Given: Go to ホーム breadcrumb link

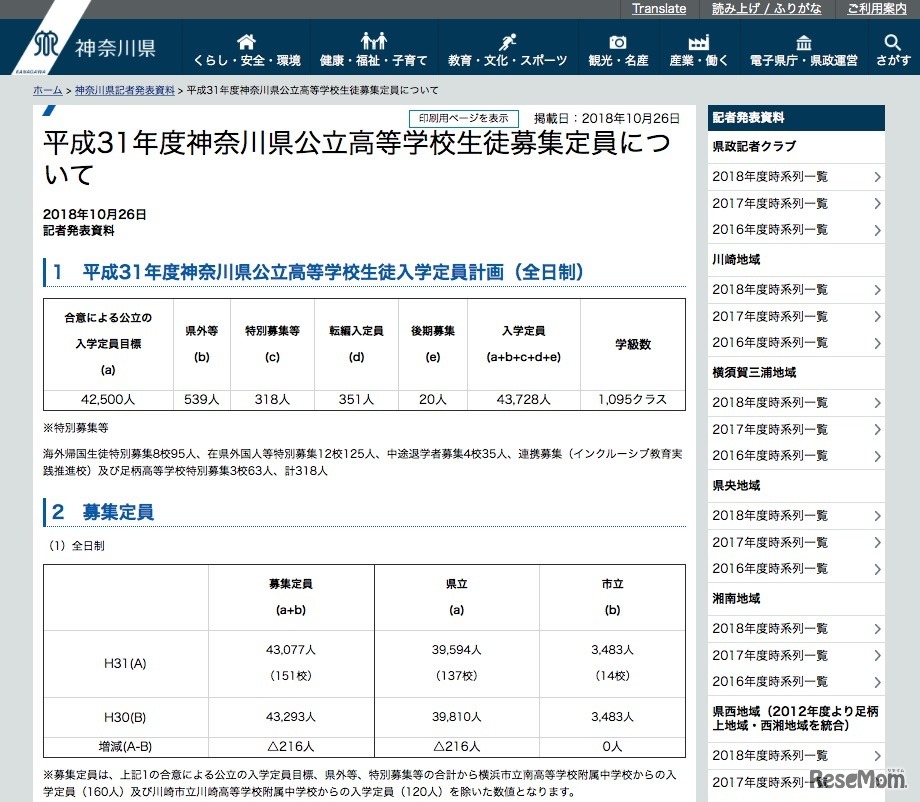Looking at the screenshot, I should tap(47, 90).
